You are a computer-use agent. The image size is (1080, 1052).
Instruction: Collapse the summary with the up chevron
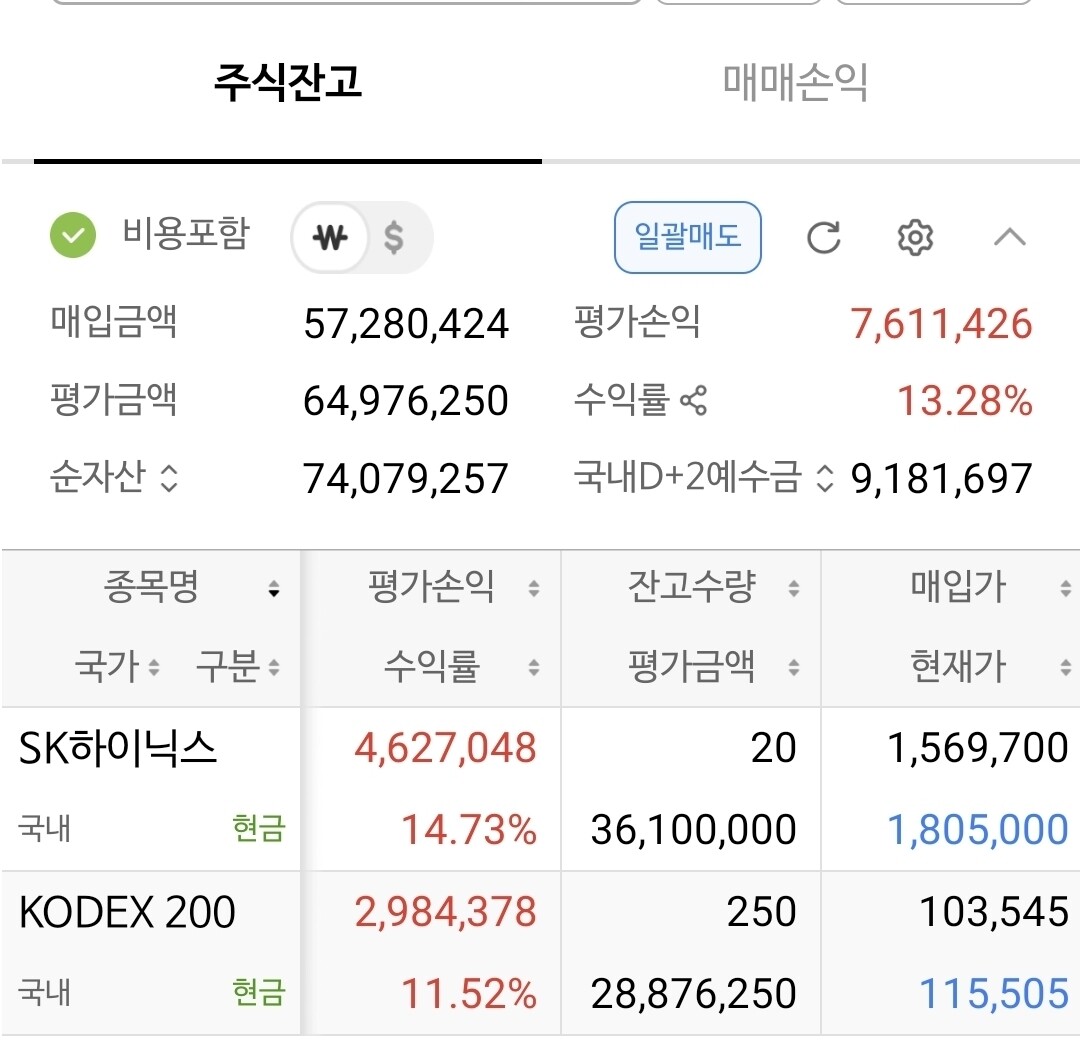tap(1010, 238)
